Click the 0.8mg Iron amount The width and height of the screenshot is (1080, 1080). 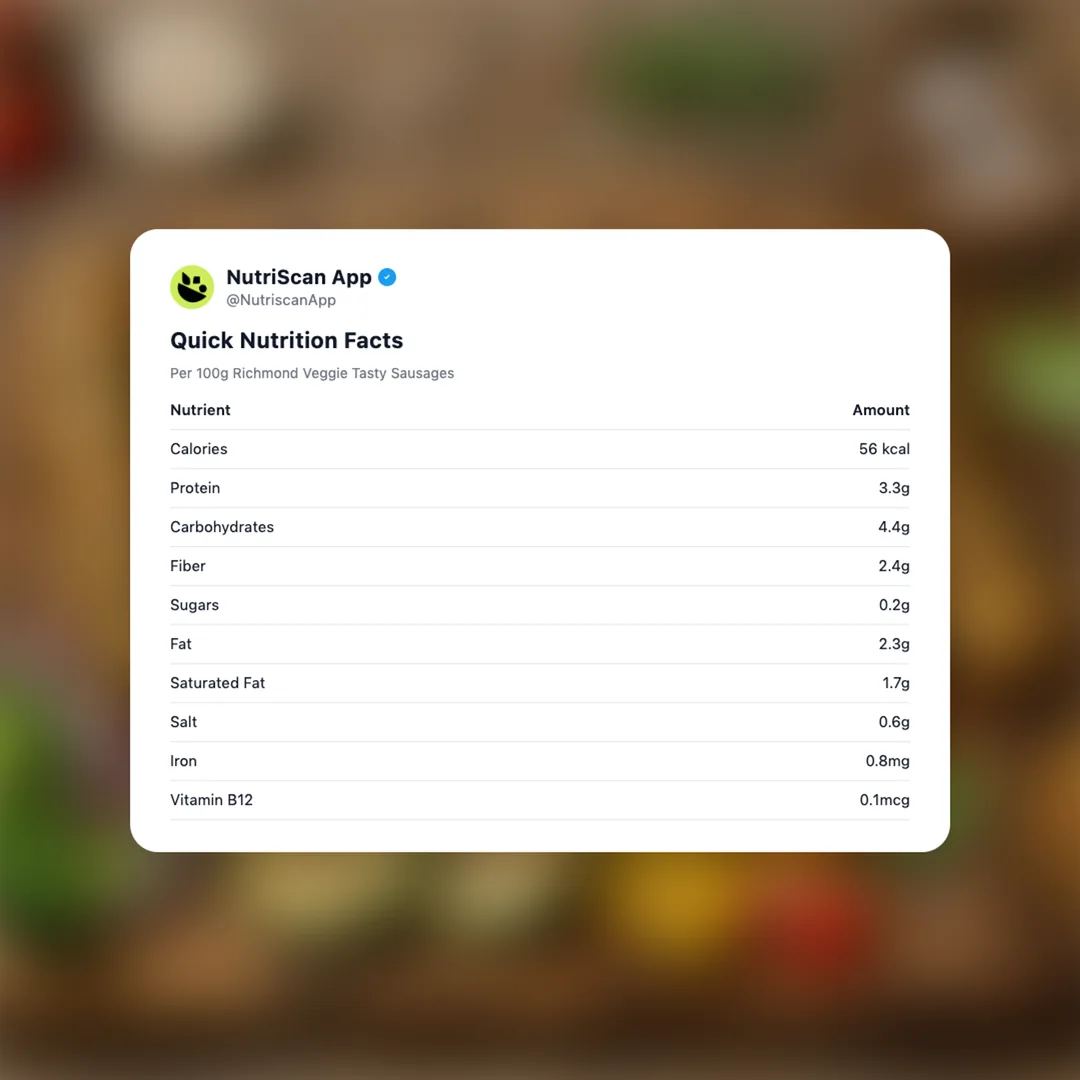click(x=887, y=761)
